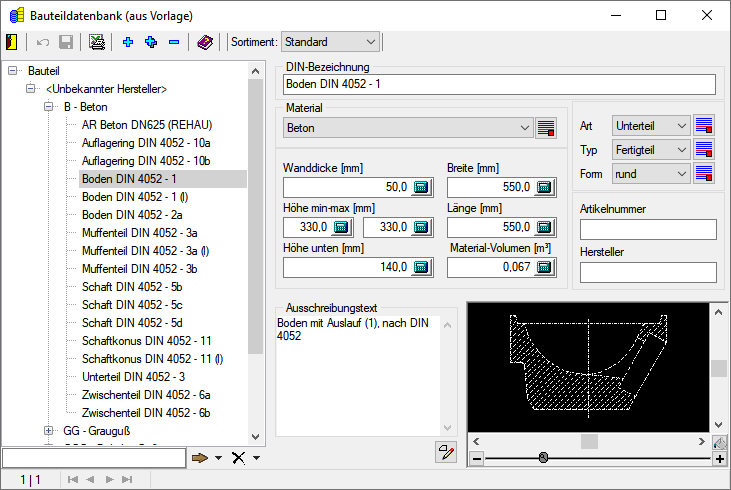Viewport: 731px width, 490px height.
Task: Click the plus zoom-in button under preview
Action: click(x=719, y=458)
